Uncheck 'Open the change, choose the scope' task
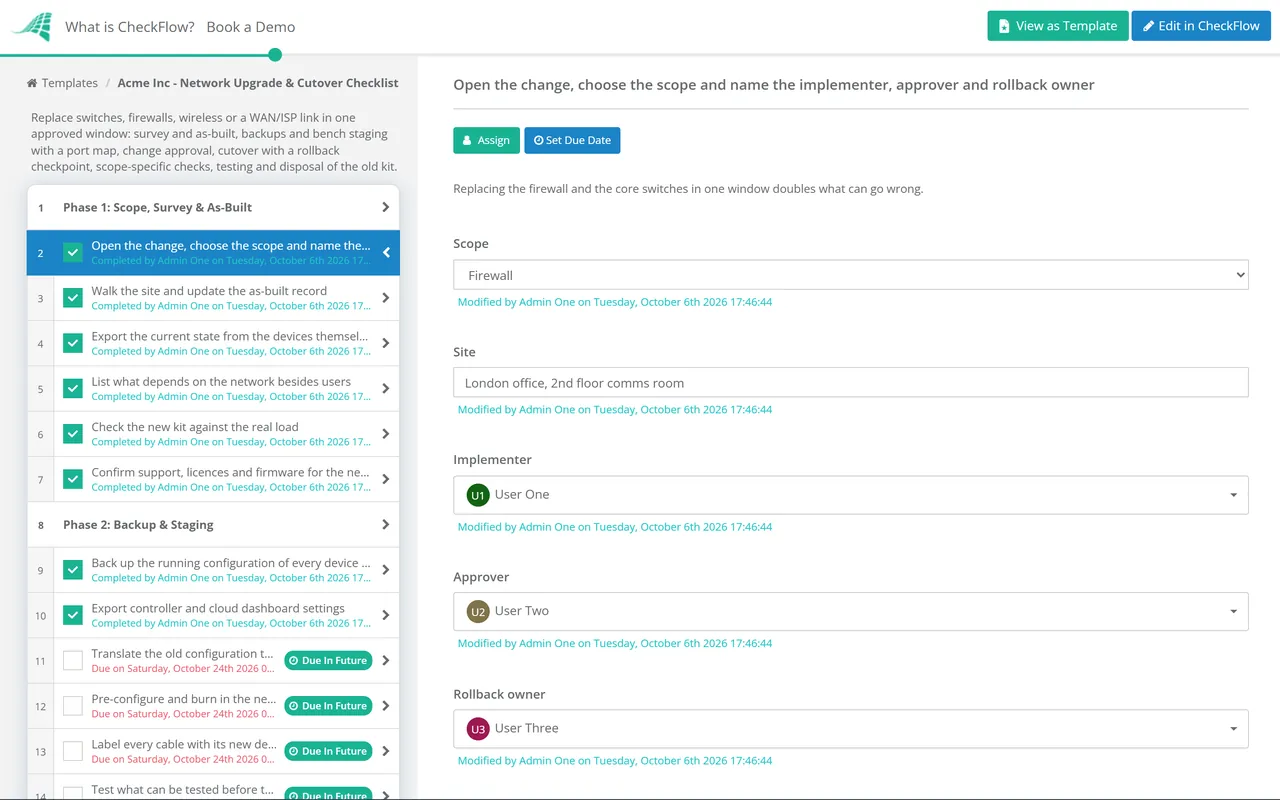Viewport: 1280px width, 800px height. (x=73, y=253)
